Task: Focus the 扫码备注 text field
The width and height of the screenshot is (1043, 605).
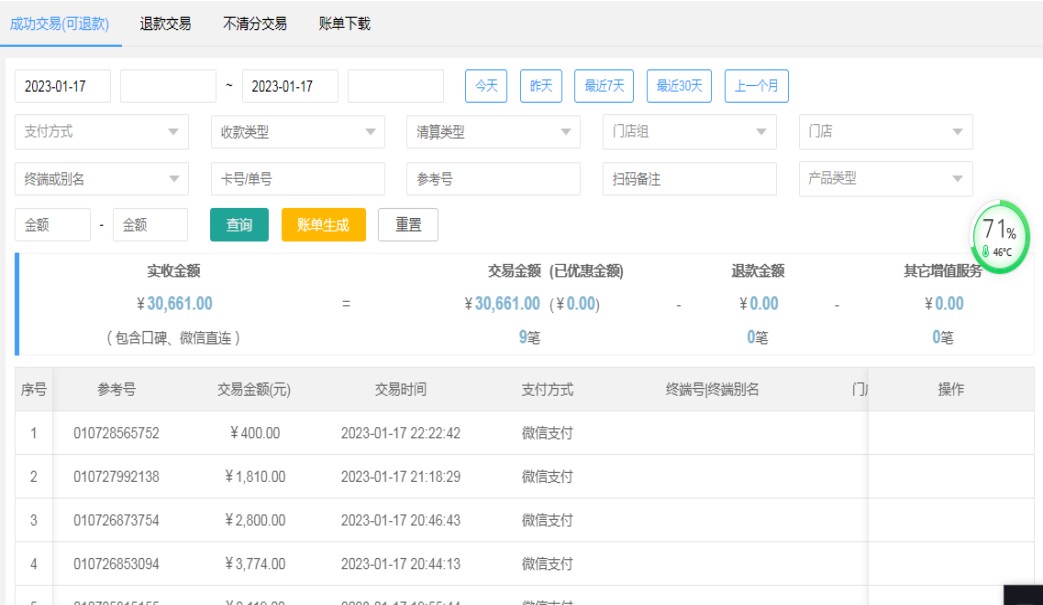Action: (x=689, y=179)
